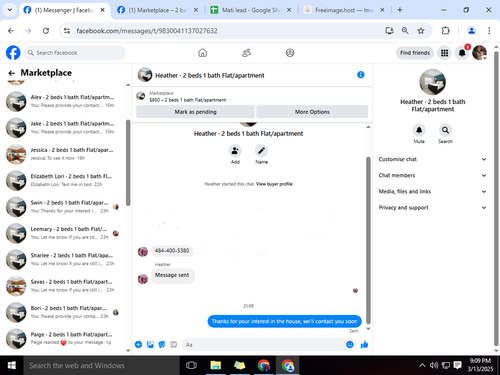Click More Options button
The width and height of the screenshot is (500, 375).
pyautogui.click(x=312, y=112)
